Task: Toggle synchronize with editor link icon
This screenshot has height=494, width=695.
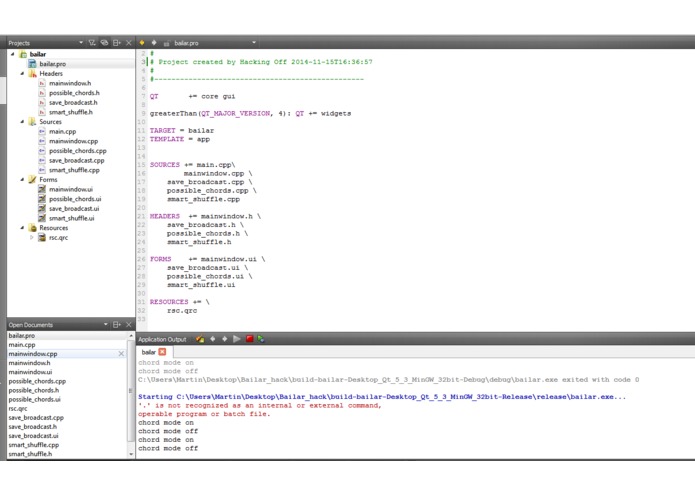Action: [104, 43]
